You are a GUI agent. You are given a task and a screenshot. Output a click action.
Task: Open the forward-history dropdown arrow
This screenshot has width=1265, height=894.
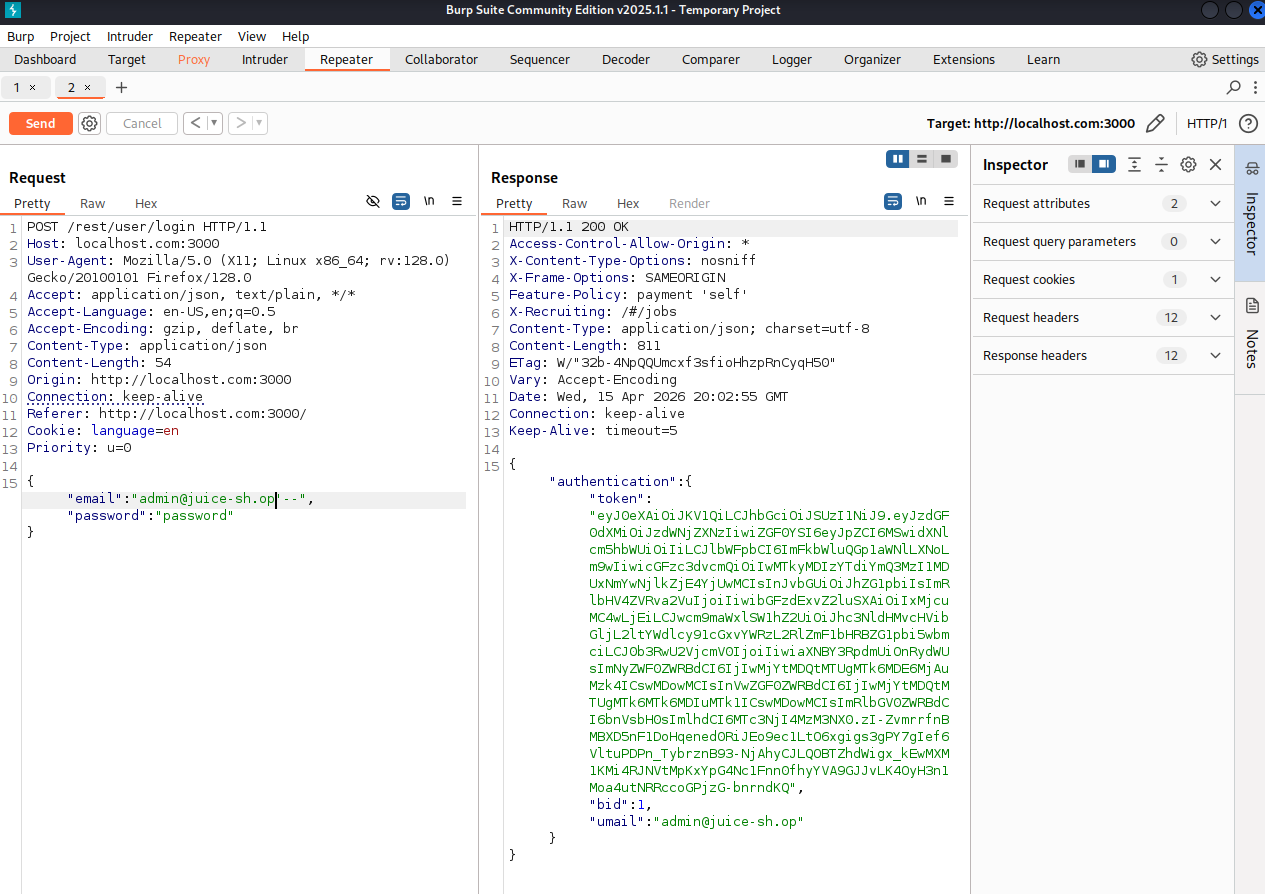[260, 123]
